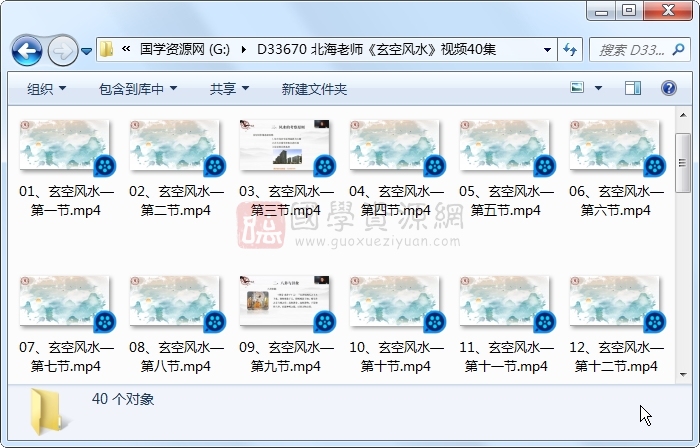Maximize the Explorer window
Viewport: 700px width, 448px height.
pyautogui.click(x=629, y=11)
